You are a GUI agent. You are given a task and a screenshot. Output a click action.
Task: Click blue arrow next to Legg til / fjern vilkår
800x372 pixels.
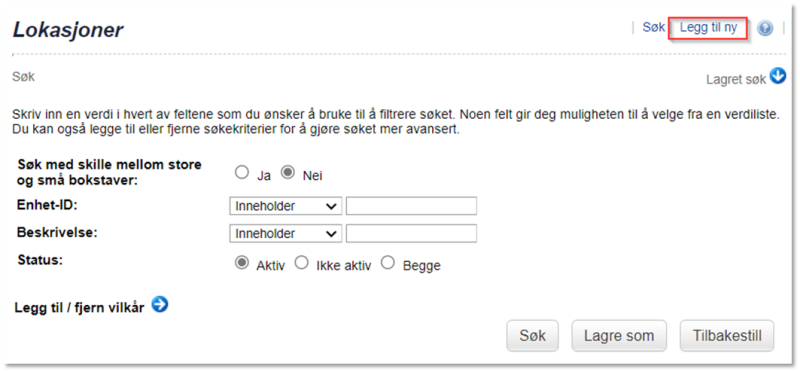[160, 305]
